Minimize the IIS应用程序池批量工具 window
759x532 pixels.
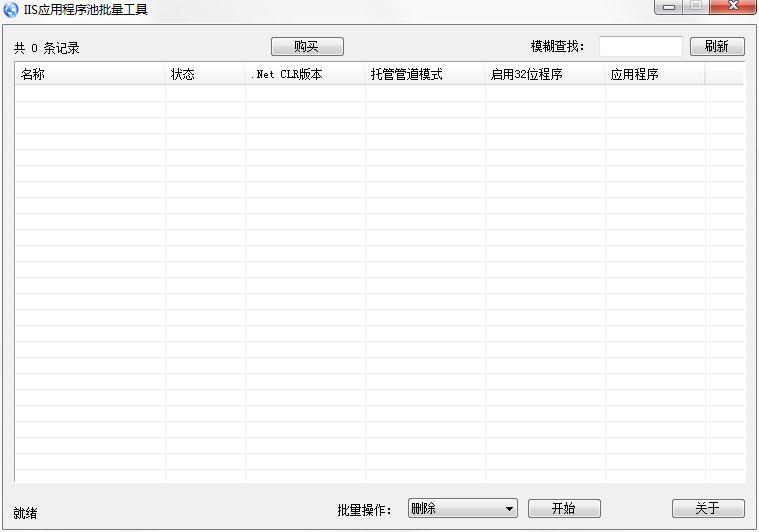pyautogui.click(x=668, y=7)
